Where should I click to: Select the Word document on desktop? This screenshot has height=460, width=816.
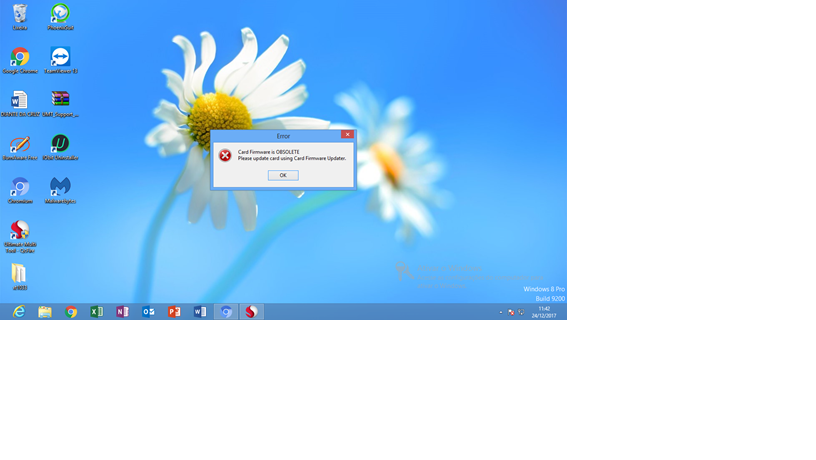click(20, 104)
